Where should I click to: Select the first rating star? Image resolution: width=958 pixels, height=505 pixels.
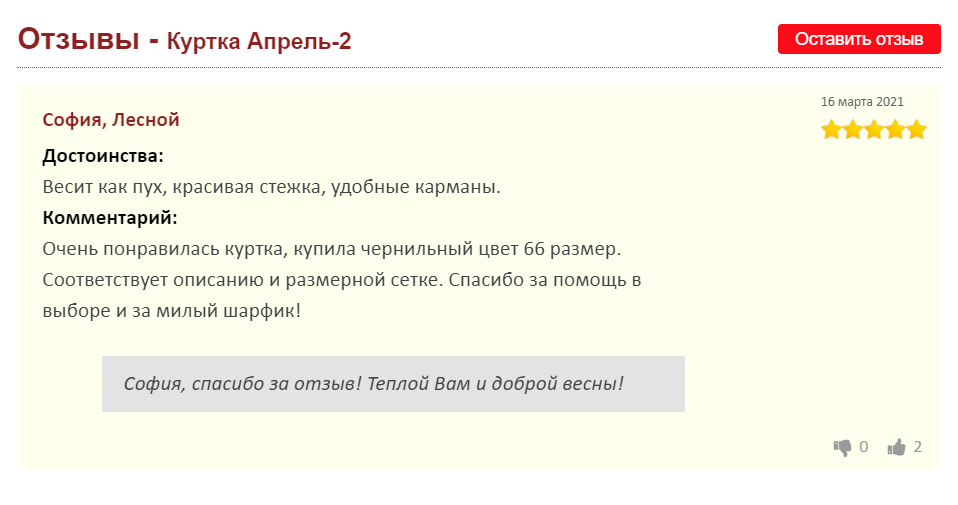(831, 130)
